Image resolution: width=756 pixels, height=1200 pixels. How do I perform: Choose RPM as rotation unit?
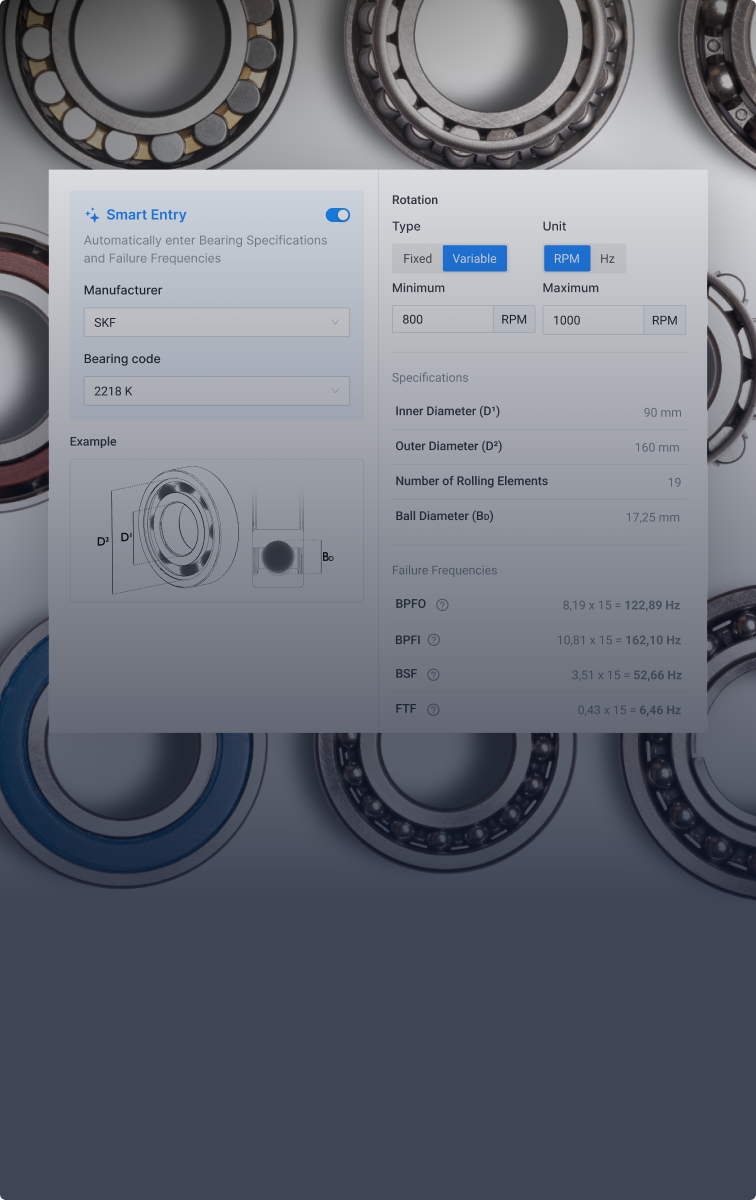(566, 259)
